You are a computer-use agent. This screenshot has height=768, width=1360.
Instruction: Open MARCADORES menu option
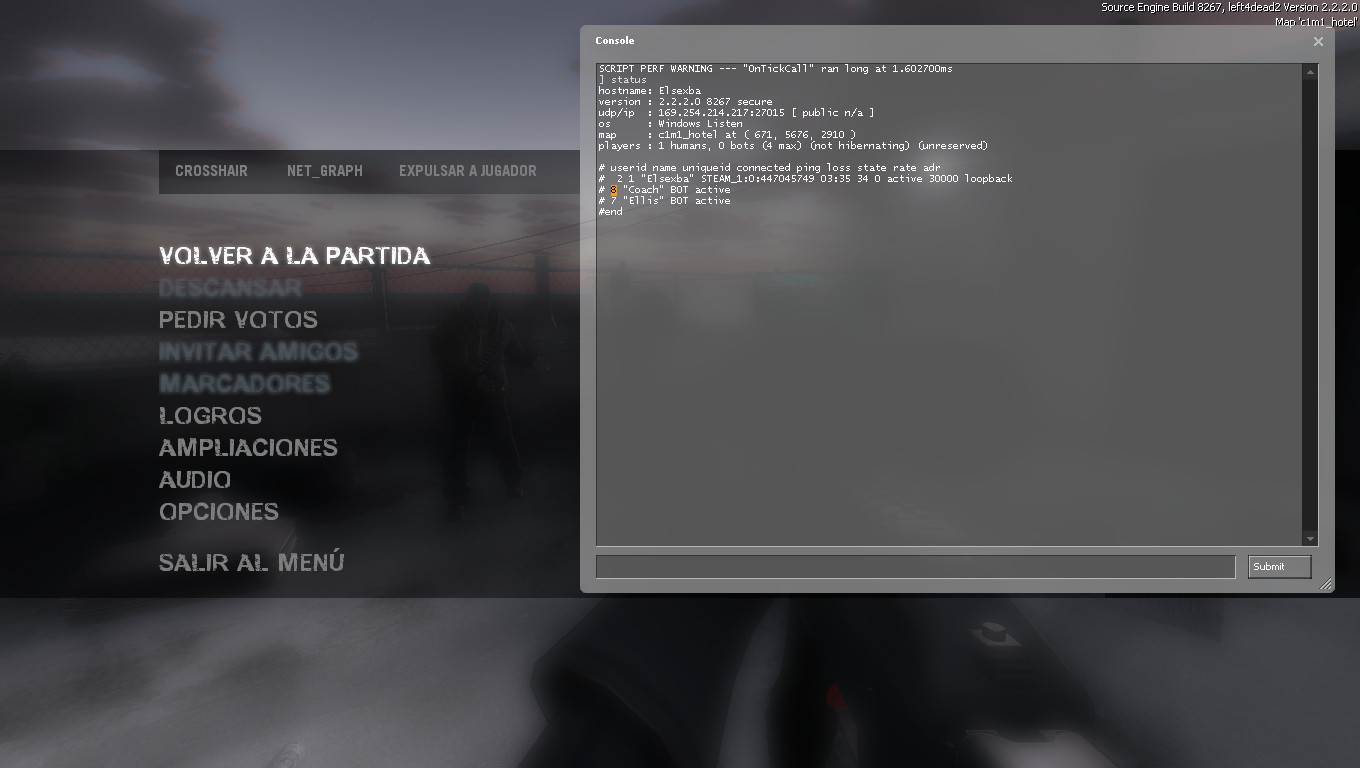[x=244, y=384]
